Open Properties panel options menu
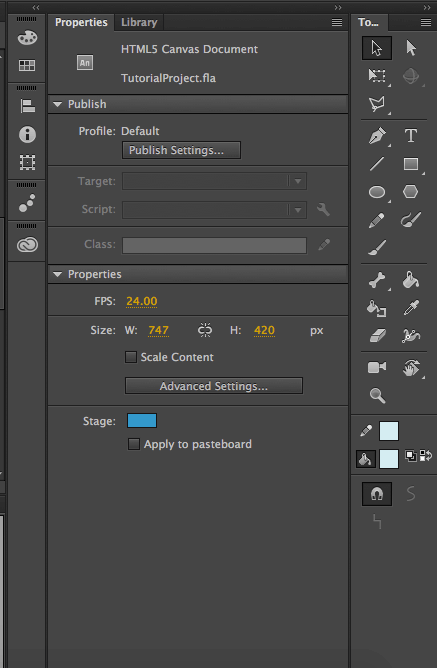The image size is (437, 668). [x=337, y=23]
